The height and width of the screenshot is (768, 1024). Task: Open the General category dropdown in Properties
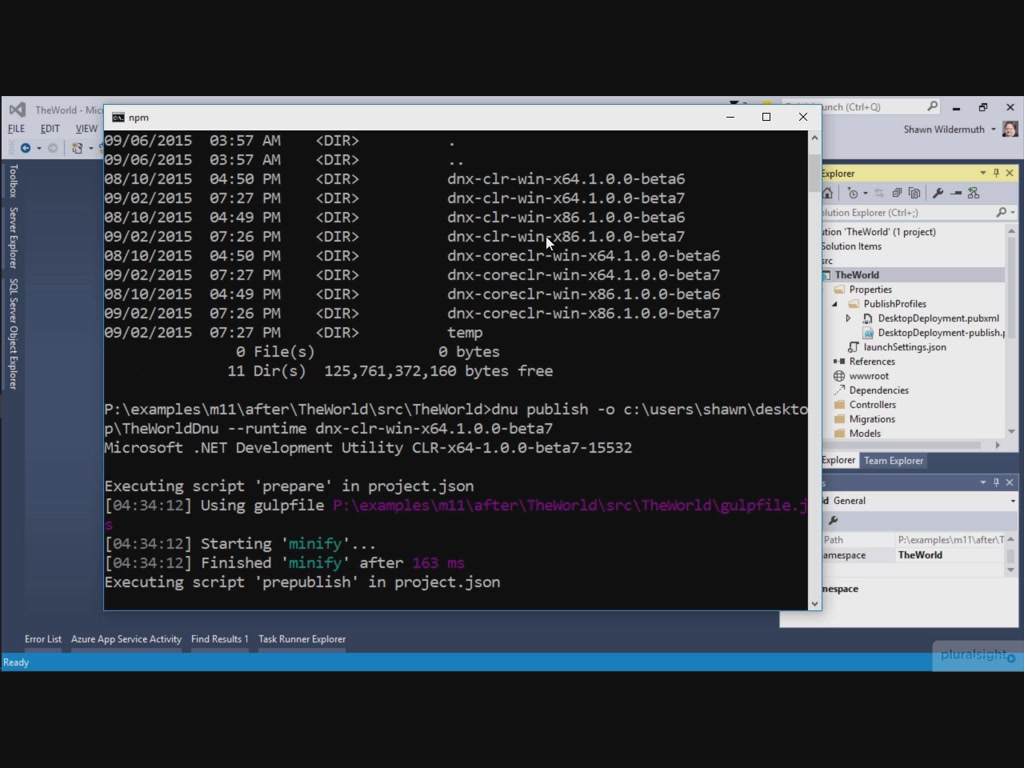pos(1012,501)
